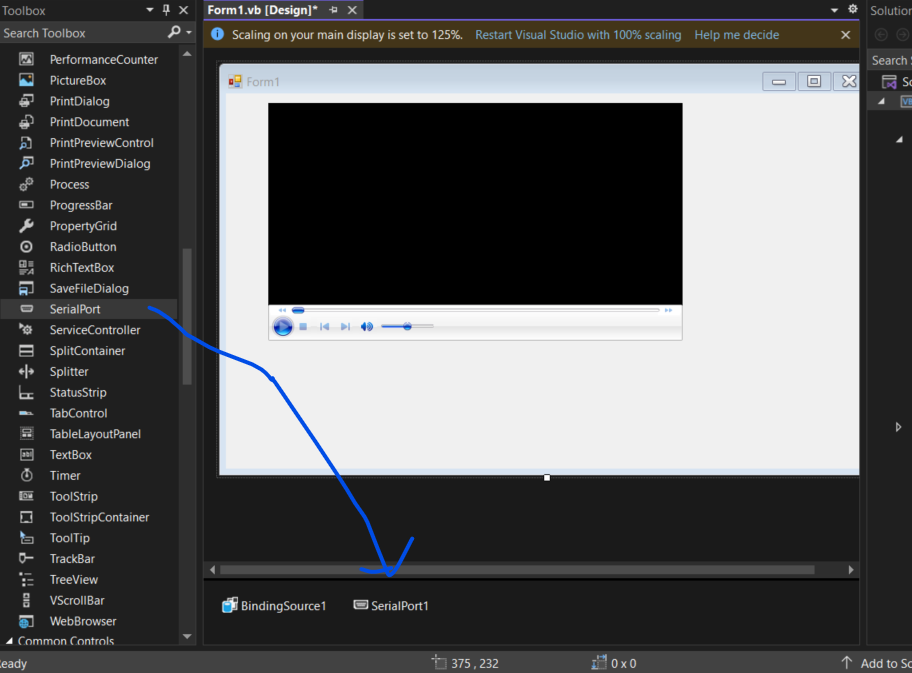Click in the Search Toolbox field
Screen dimensions: 912x673
pyautogui.click(x=84, y=33)
